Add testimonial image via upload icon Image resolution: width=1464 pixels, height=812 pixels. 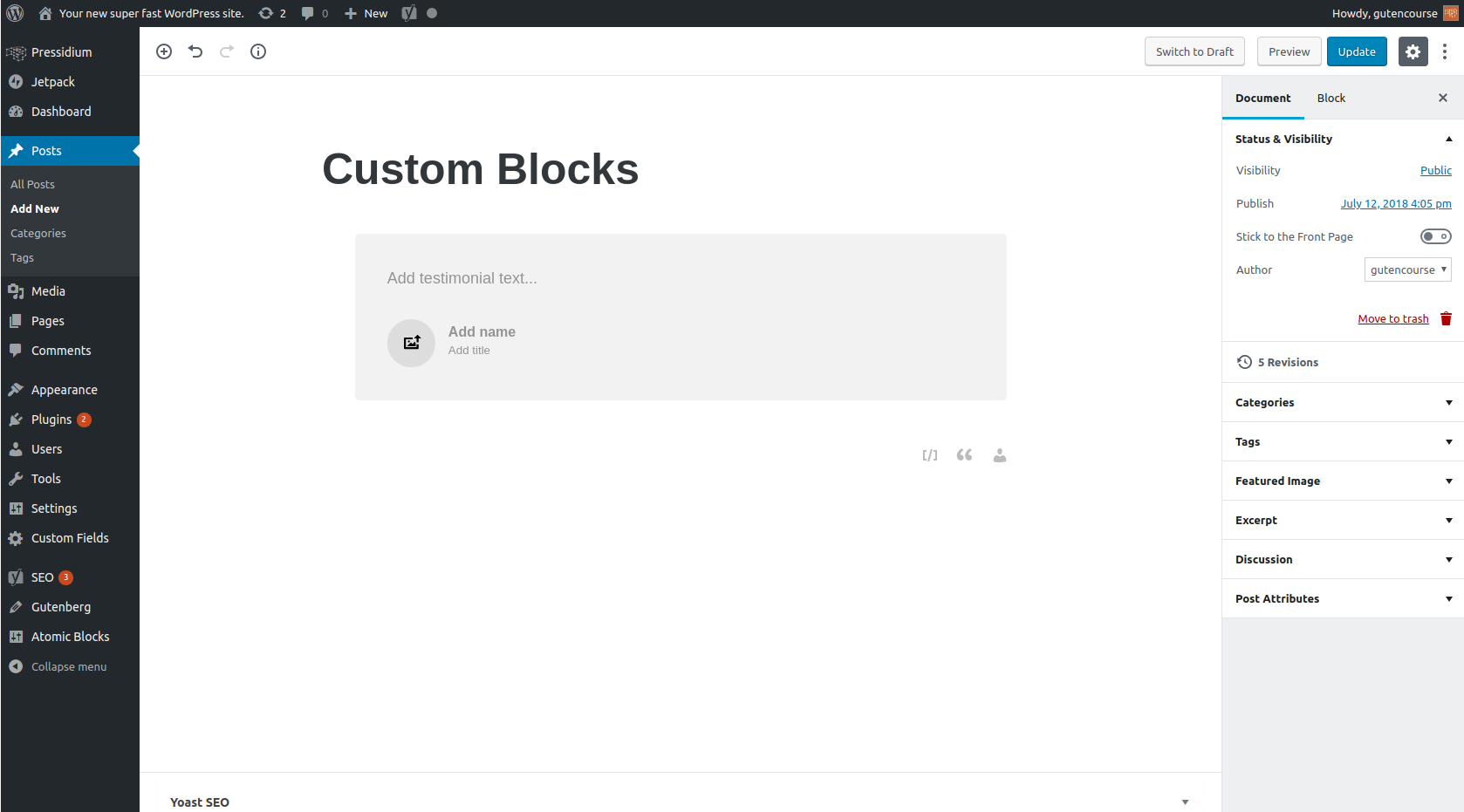tap(411, 343)
